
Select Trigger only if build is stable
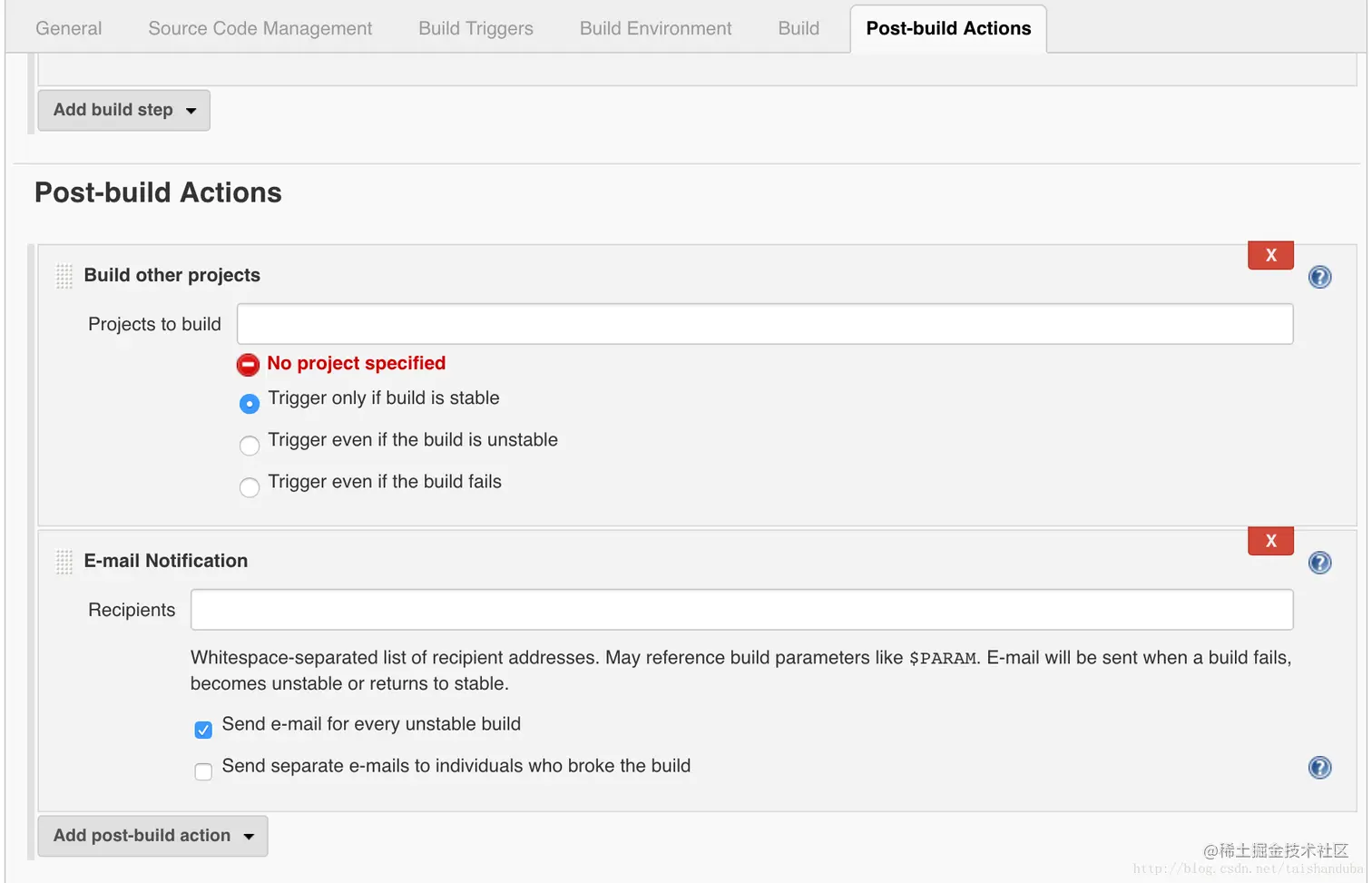click(250, 403)
